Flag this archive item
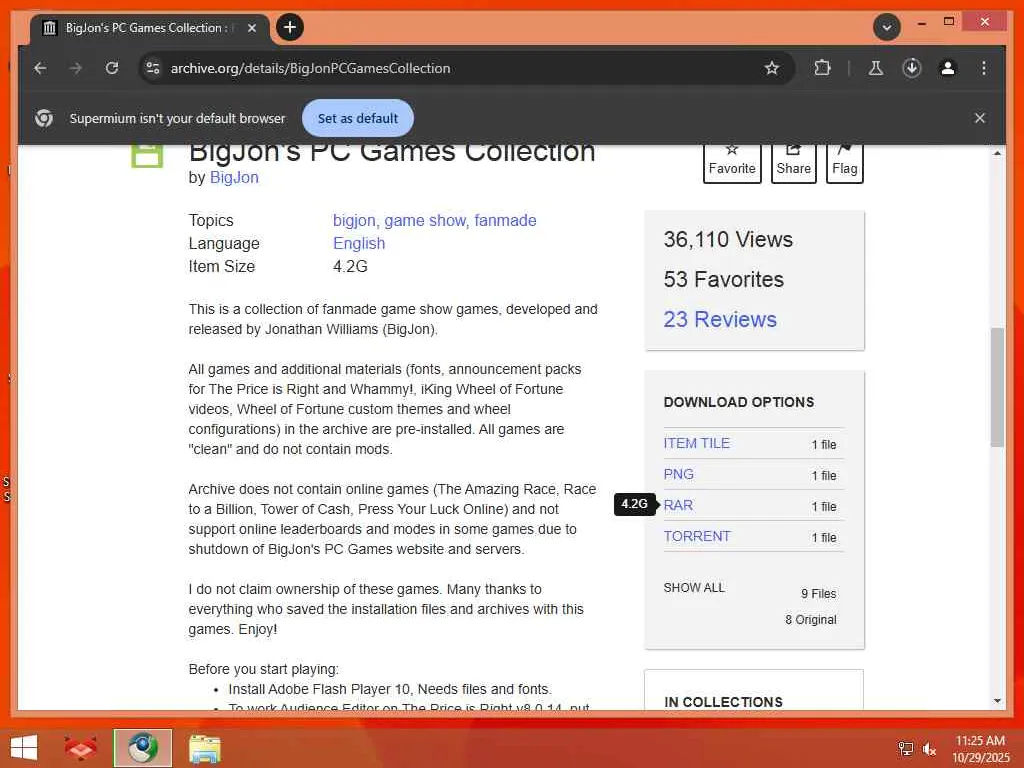1024x768 pixels. [x=844, y=163]
